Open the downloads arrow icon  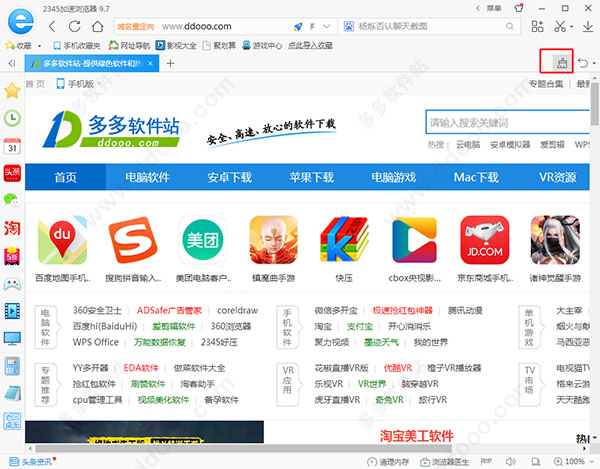click(x=588, y=26)
